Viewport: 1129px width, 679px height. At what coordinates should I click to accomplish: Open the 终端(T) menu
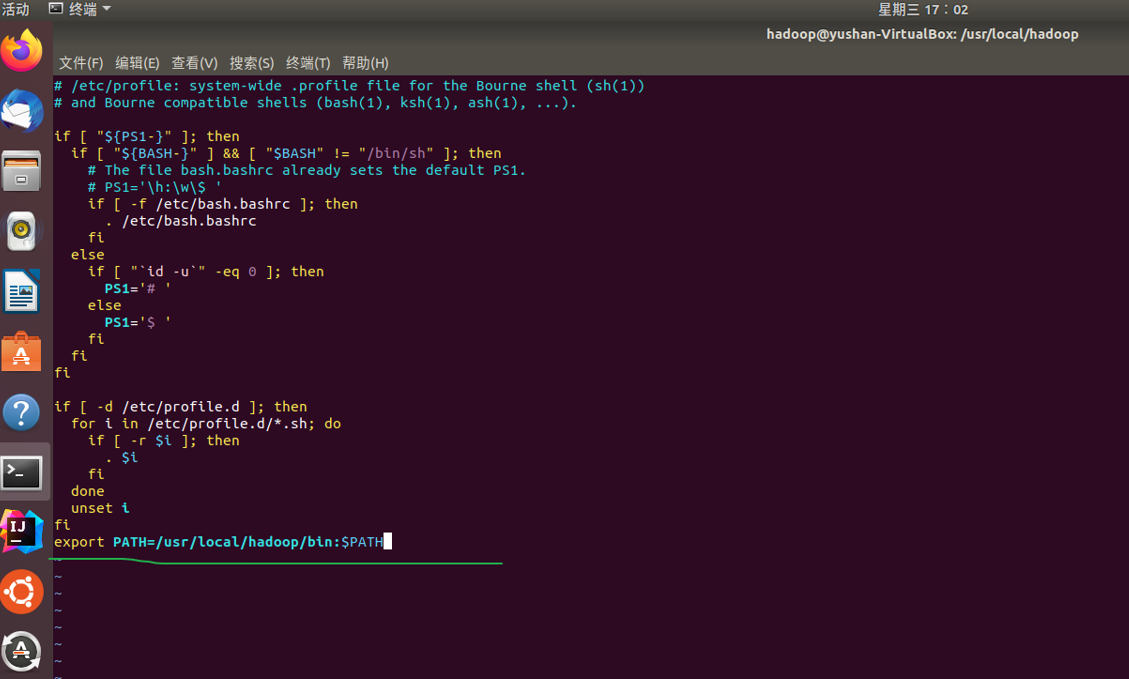click(307, 63)
